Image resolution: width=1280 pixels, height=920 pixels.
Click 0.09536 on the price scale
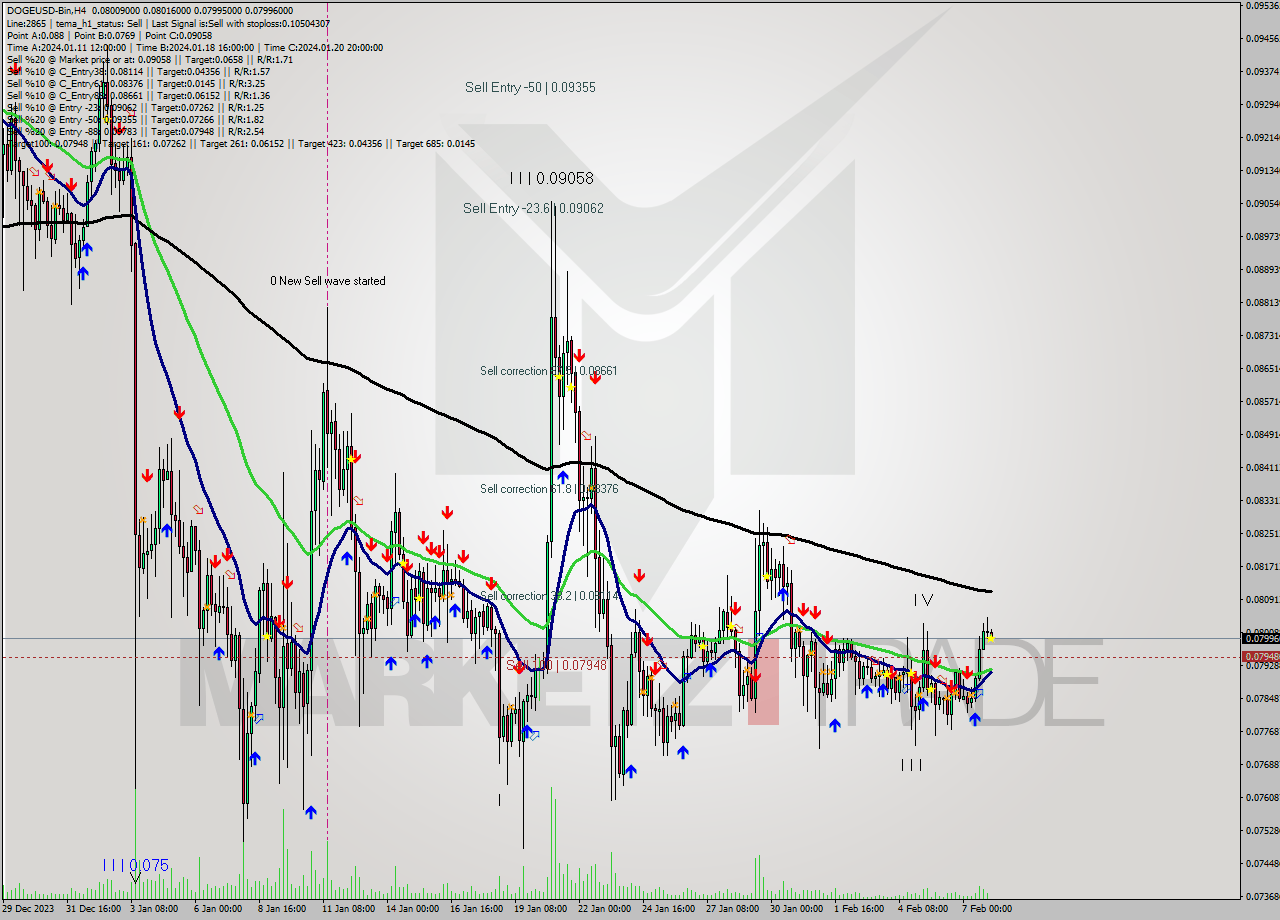1263,5
